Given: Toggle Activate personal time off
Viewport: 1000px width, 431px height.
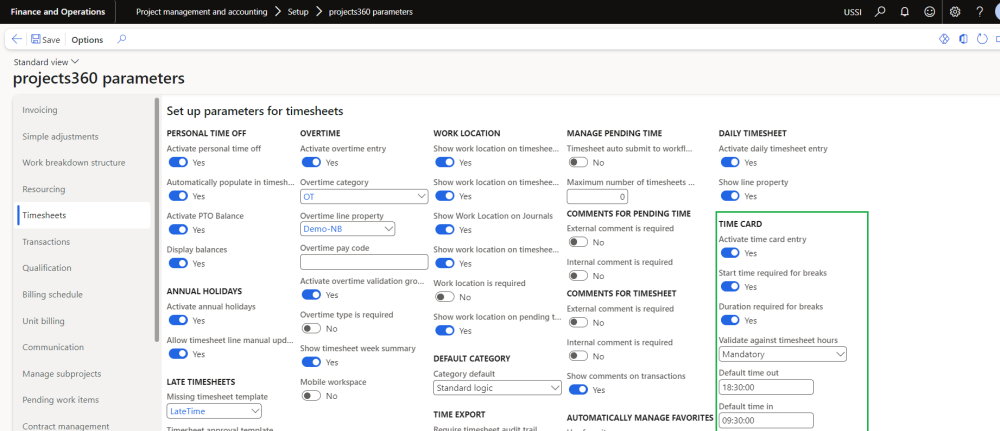Looking at the screenshot, I should click(179, 162).
